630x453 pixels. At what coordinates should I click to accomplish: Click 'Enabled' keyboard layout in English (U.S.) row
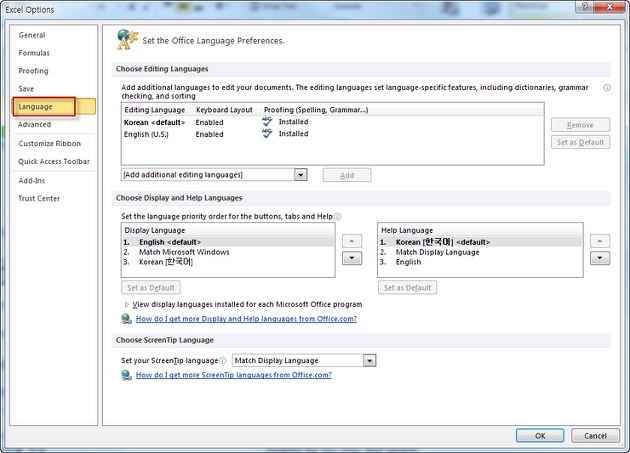209,134
